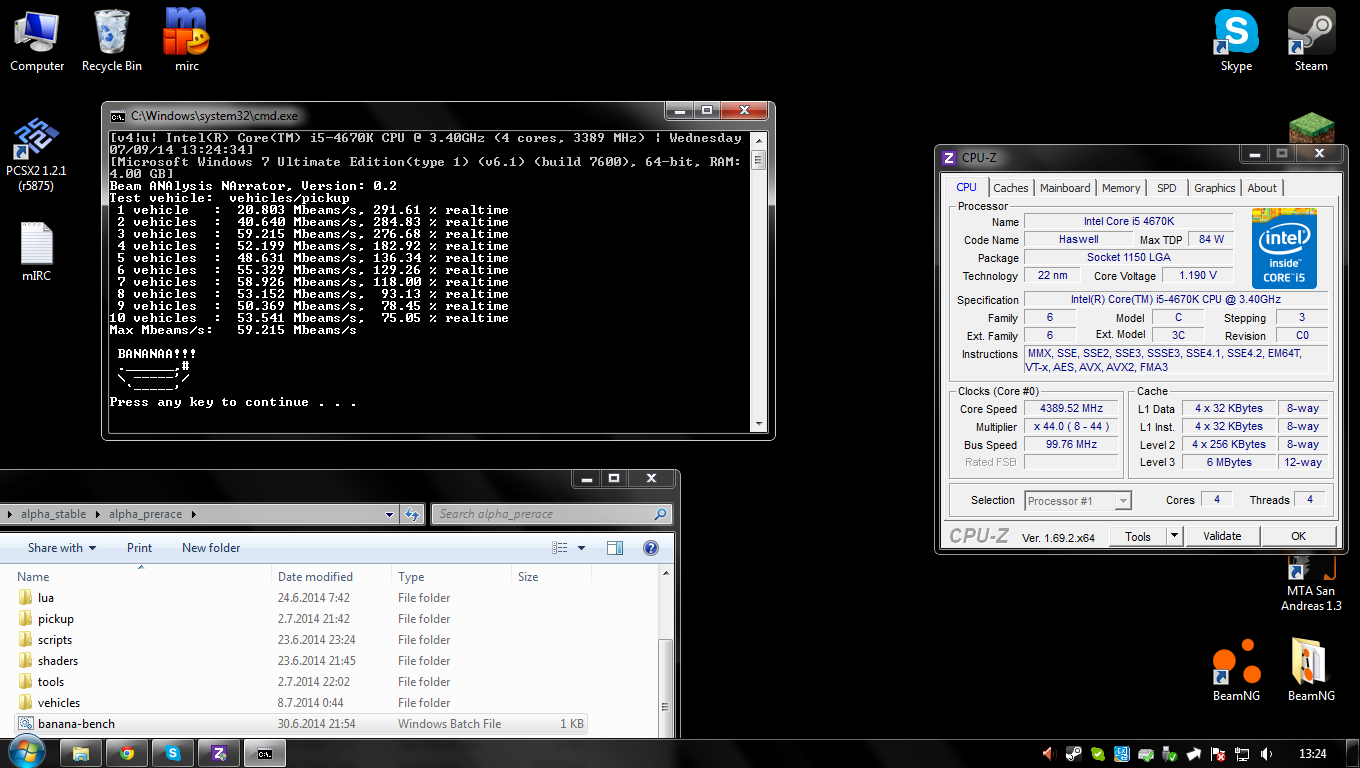Viewport: 1360px width, 768px height.
Task: Open the network tray icon
Action: click(x=1242, y=754)
